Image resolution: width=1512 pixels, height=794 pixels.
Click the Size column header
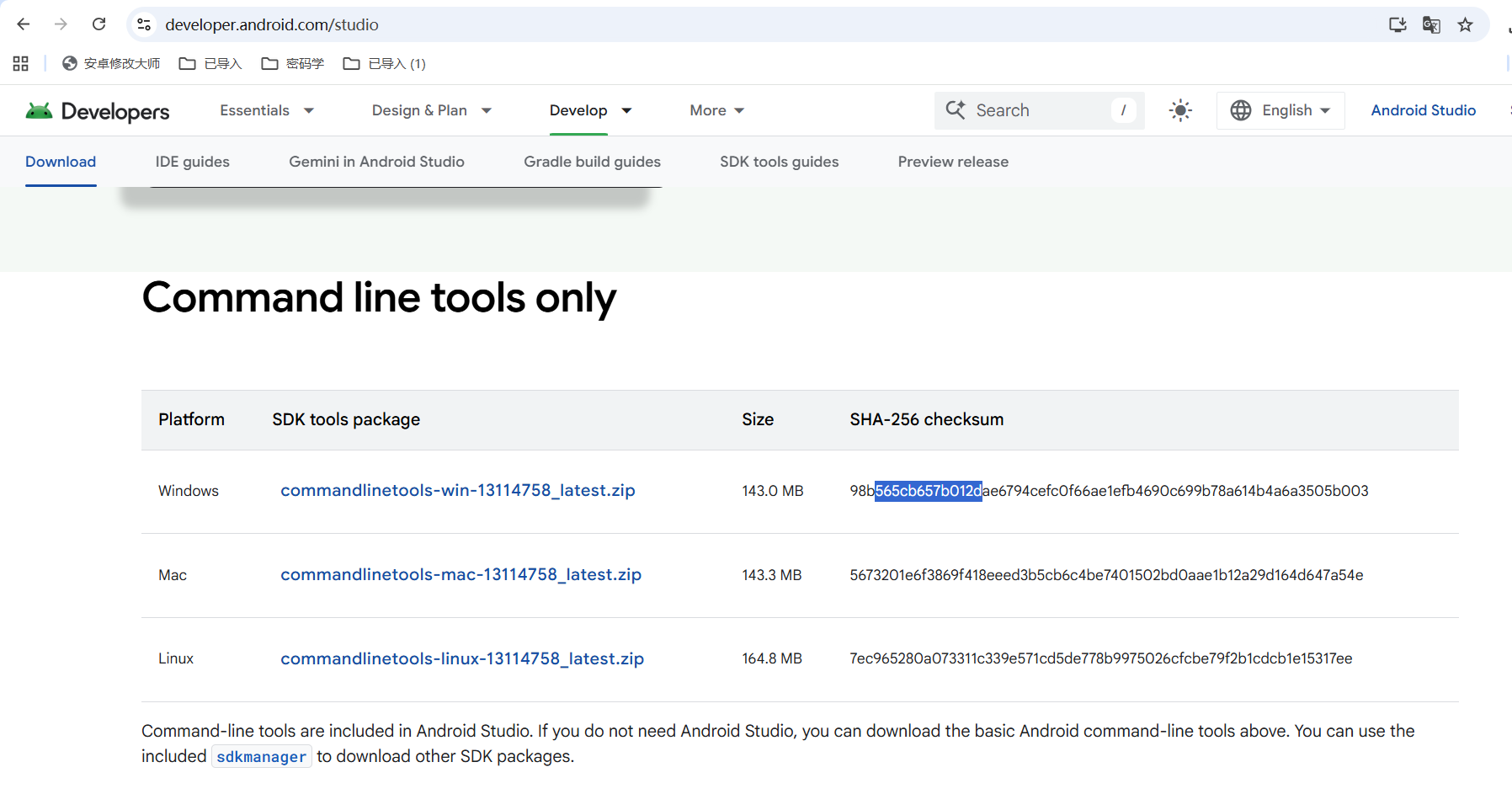pyautogui.click(x=758, y=419)
